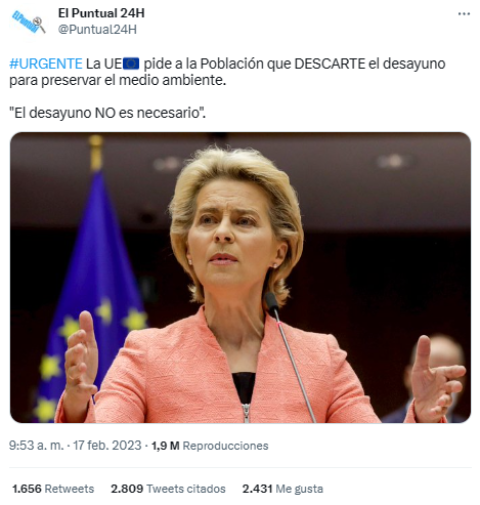Open the tweet's three-dot more options menu
Viewport: 480px width, 505px height.
click(x=464, y=14)
